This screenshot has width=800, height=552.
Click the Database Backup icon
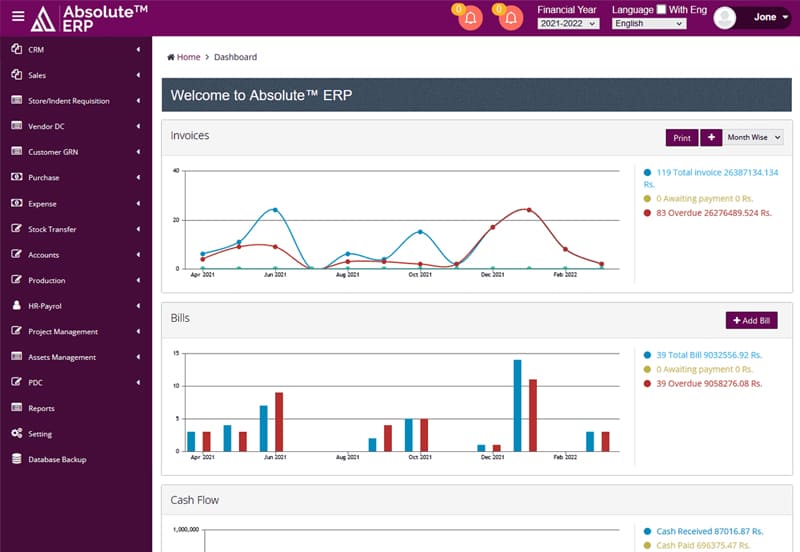[17, 460]
